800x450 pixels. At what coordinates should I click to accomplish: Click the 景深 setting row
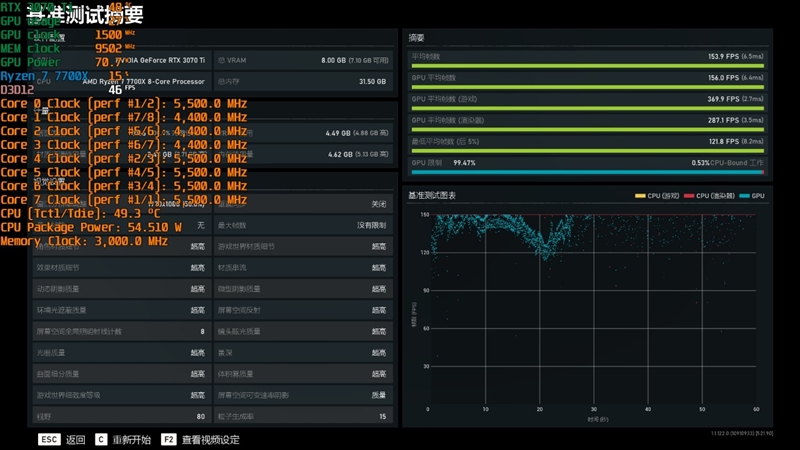[x=303, y=353]
